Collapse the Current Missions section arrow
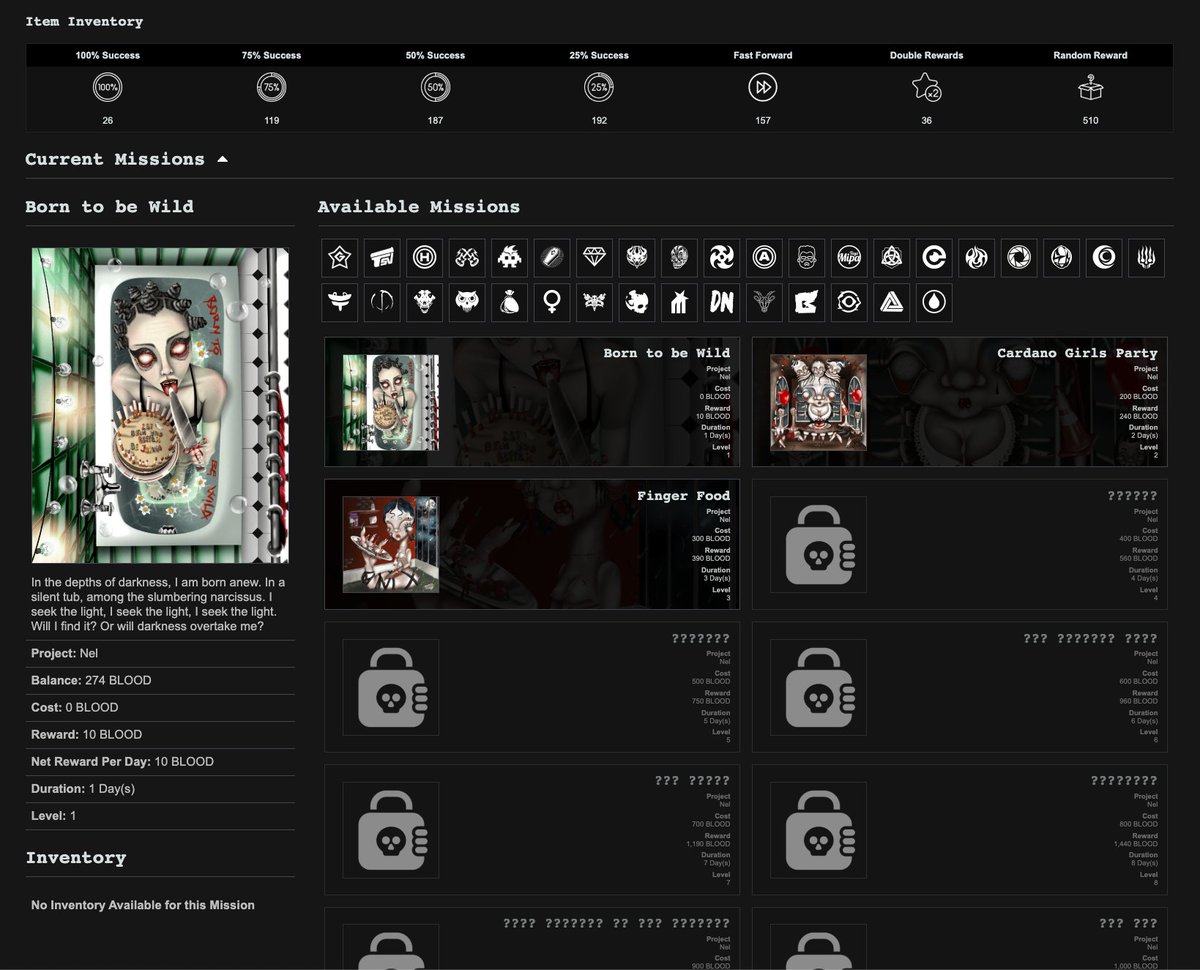 pos(222,159)
